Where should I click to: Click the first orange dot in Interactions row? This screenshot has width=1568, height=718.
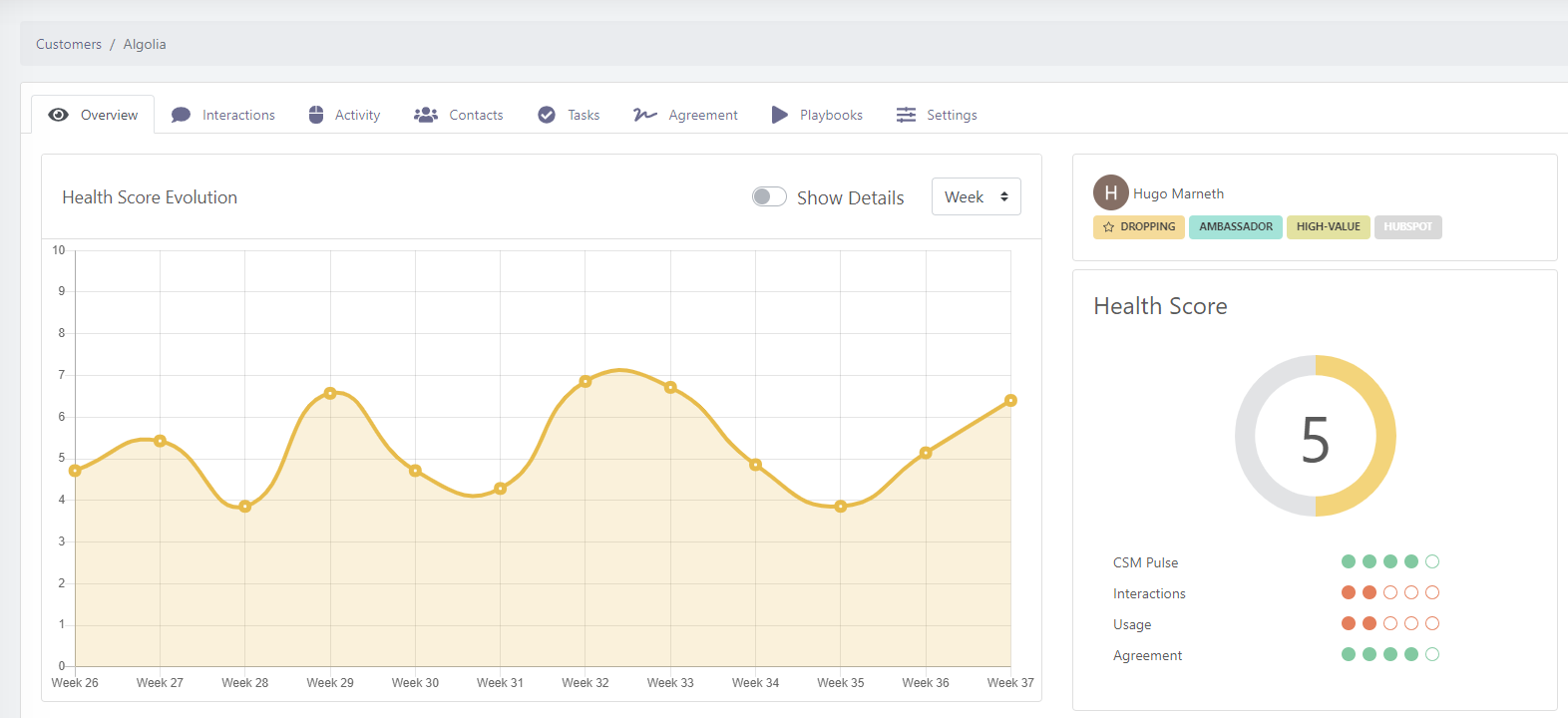pos(1349,592)
